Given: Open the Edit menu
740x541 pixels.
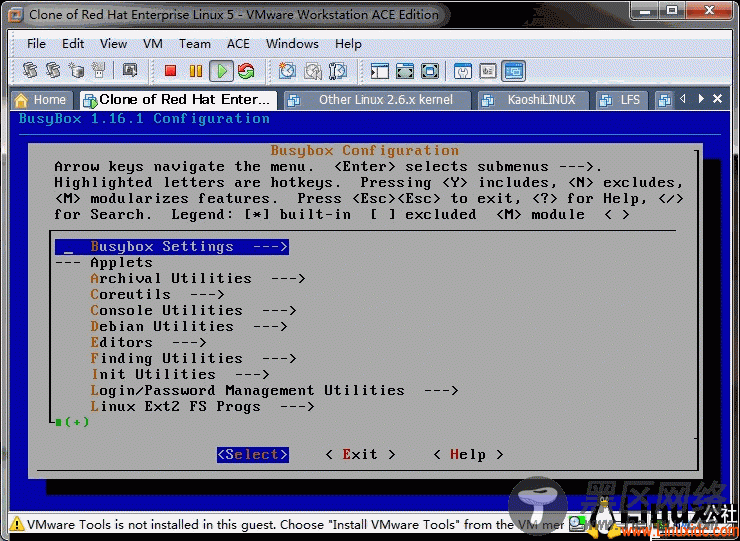Looking at the screenshot, I should [73, 44].
